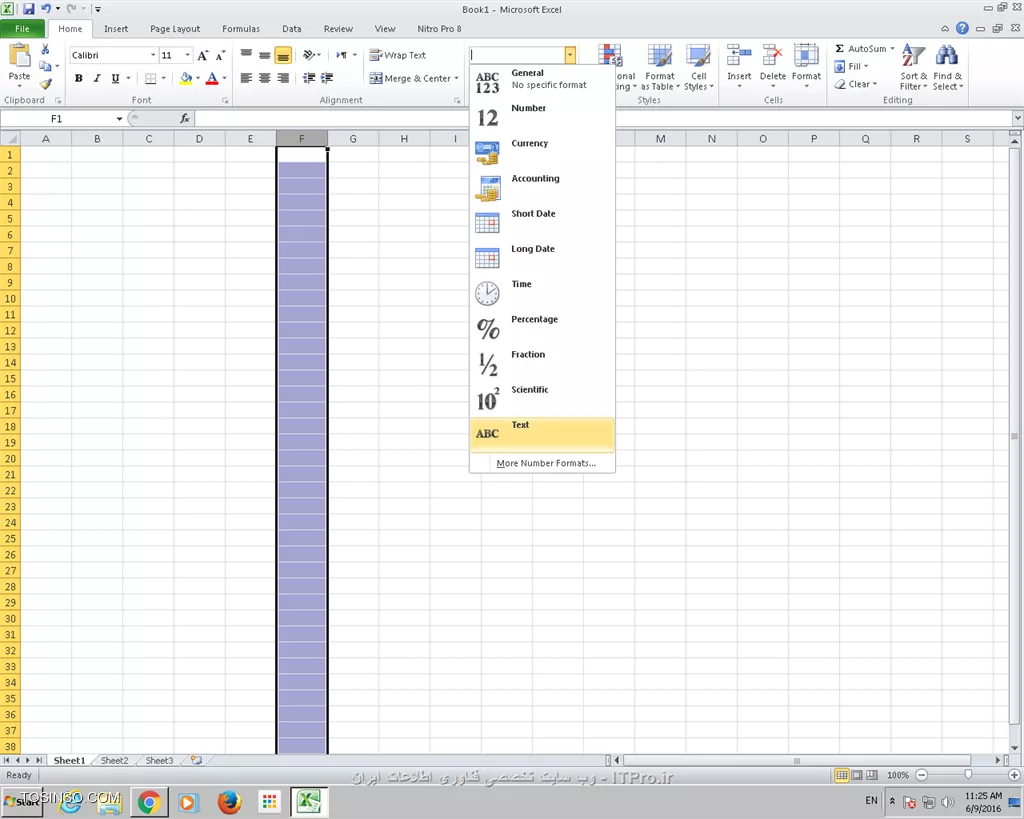Open Google Chrome from the taskbar
Viewport: 1024px width, 819px height.
149,802
